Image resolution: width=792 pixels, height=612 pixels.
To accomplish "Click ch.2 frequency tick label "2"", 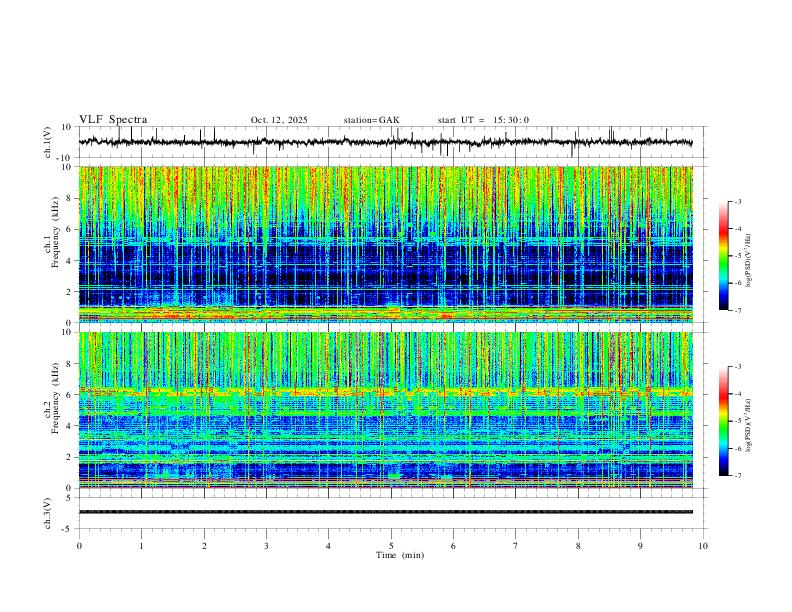I will pyautogui.click(x=69, y=457).
